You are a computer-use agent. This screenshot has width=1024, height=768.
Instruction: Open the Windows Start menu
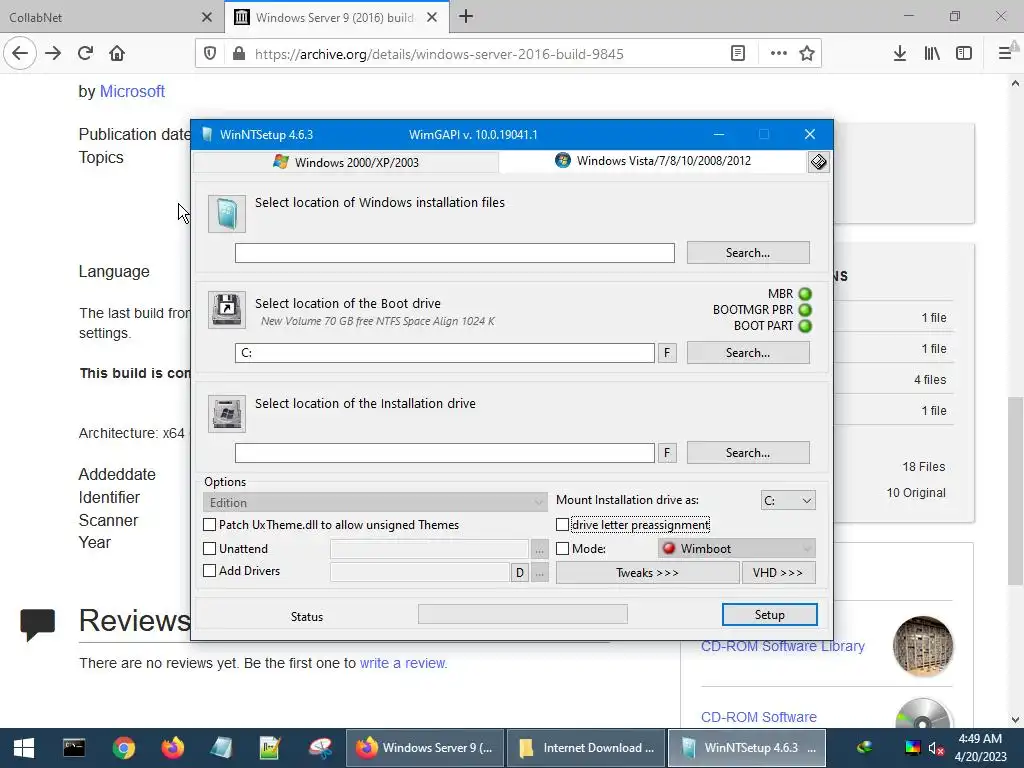tap(24, 748)
